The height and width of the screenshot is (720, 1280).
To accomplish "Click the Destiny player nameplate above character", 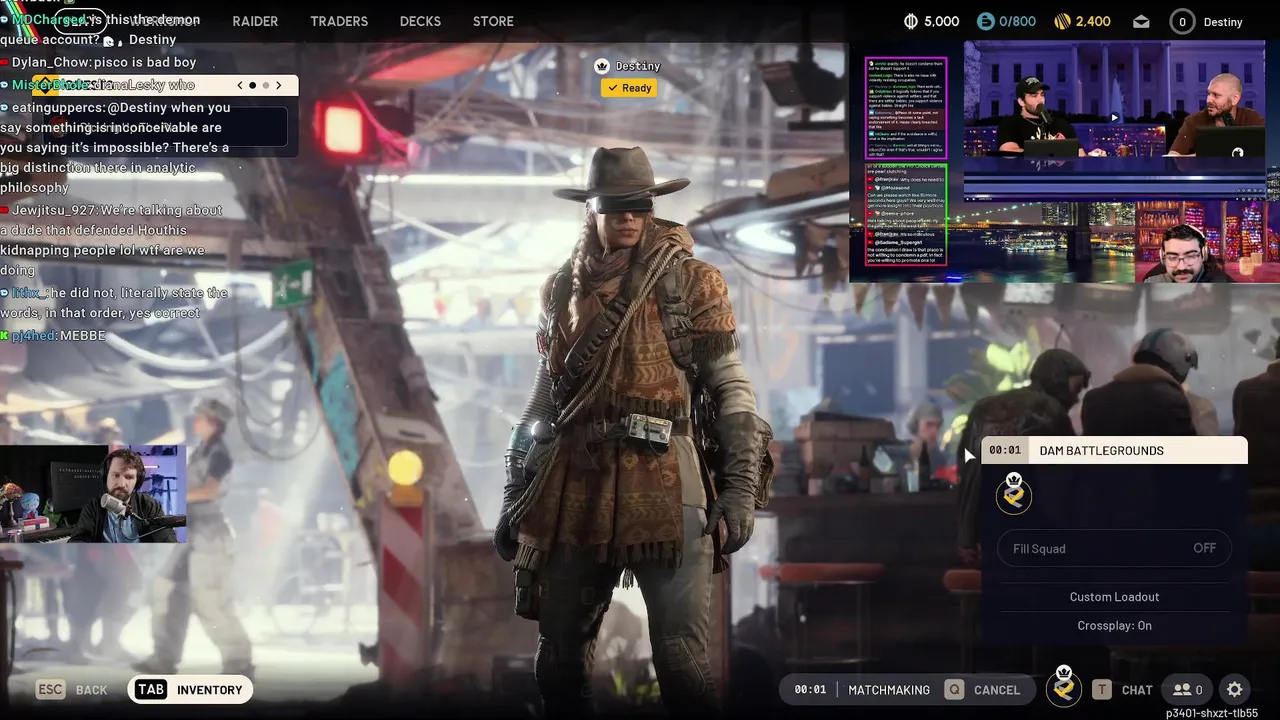I will (x=638, y=66).
